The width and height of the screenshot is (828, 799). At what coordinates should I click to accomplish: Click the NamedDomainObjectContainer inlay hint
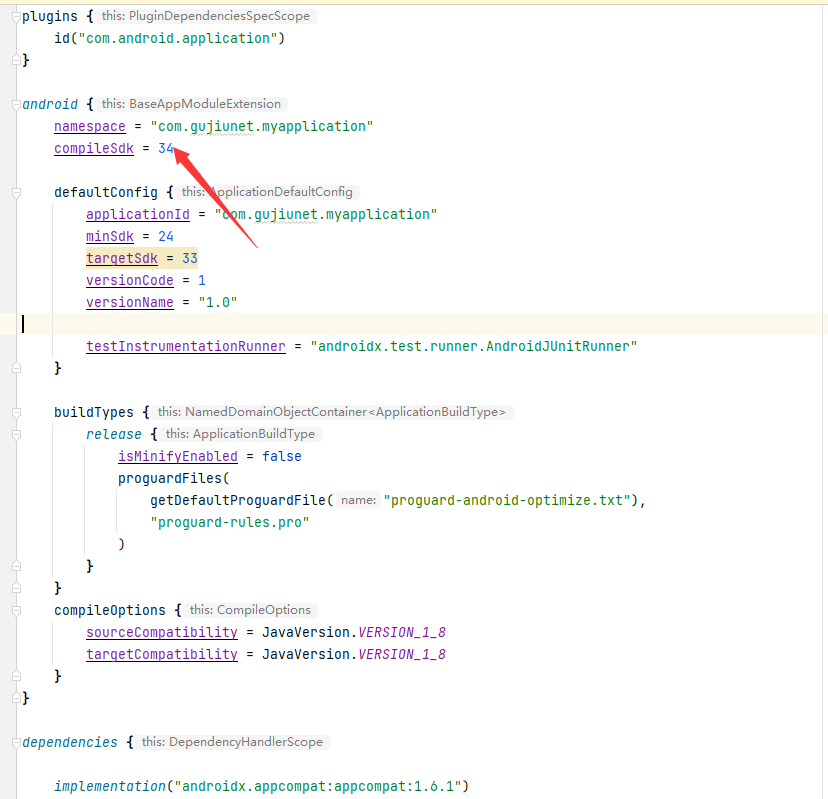click(332, 412)
